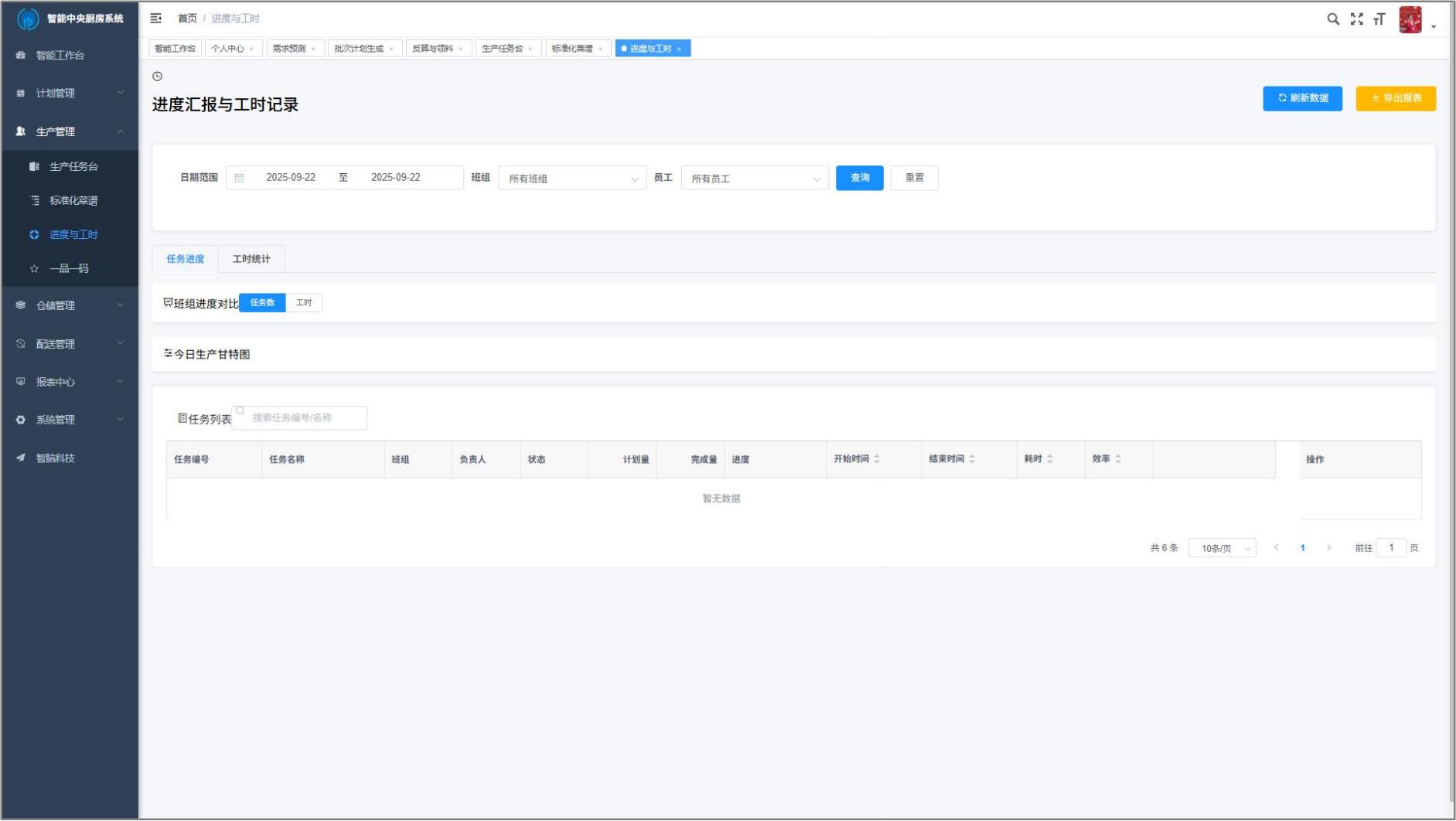Switch to the 工时统计 tab

coord(251,259)
